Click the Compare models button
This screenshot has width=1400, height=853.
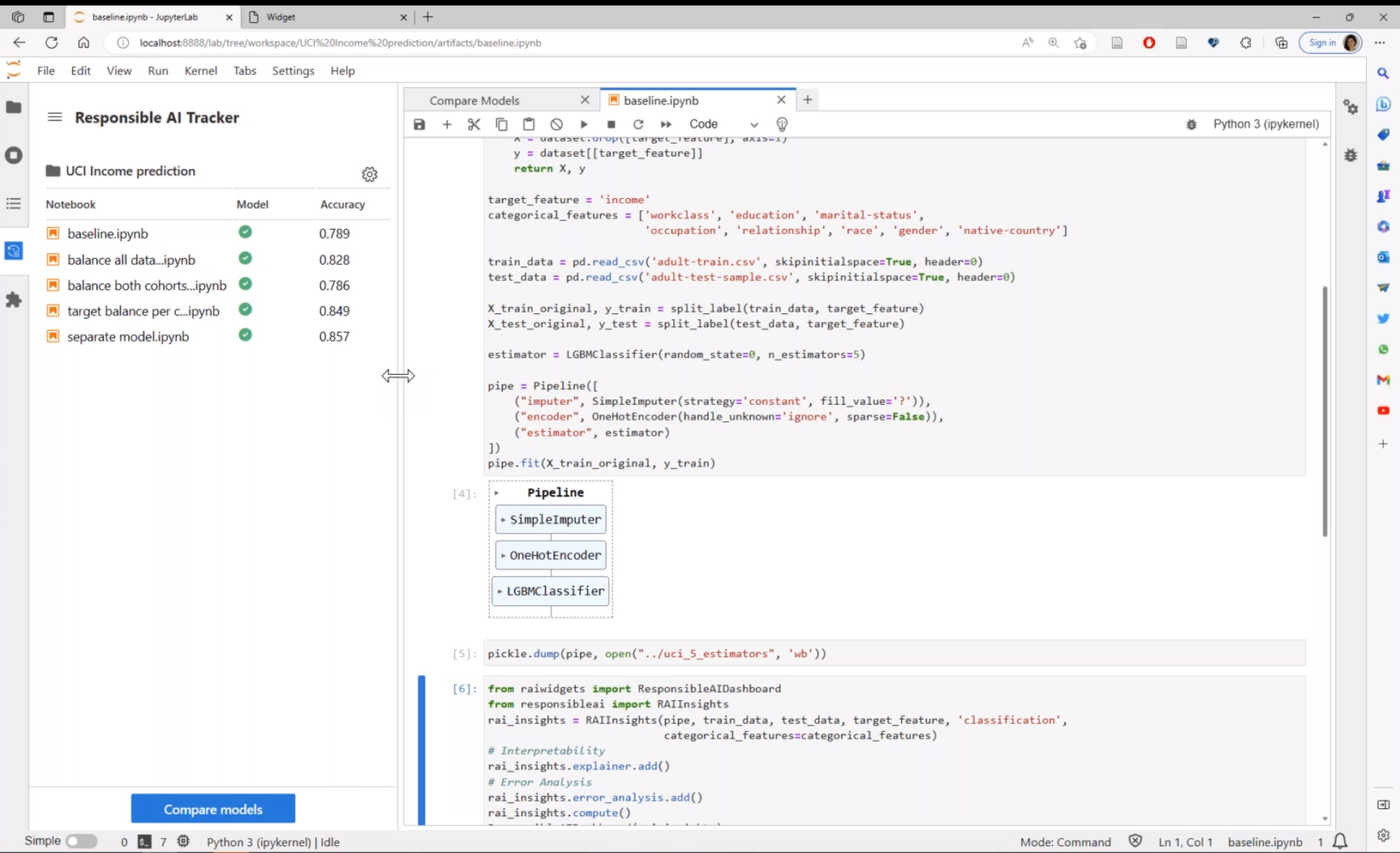213,809
